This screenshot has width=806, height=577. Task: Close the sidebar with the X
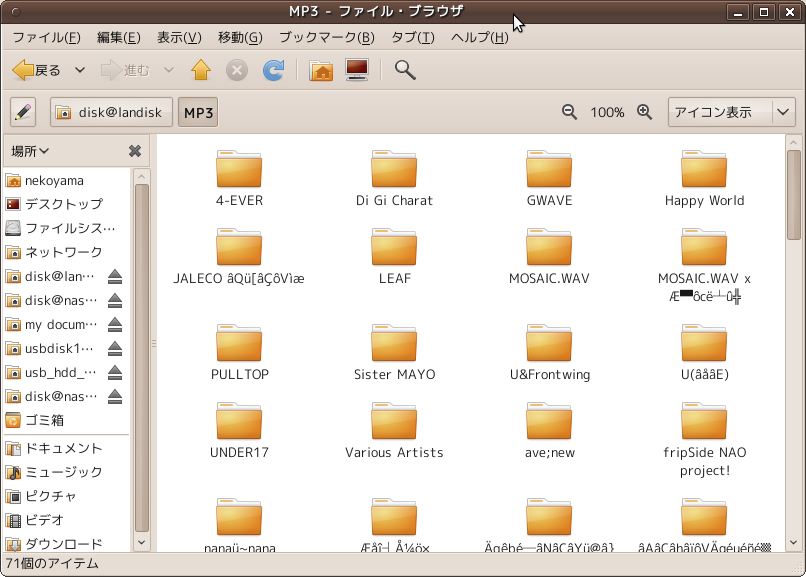click(135, 151)
